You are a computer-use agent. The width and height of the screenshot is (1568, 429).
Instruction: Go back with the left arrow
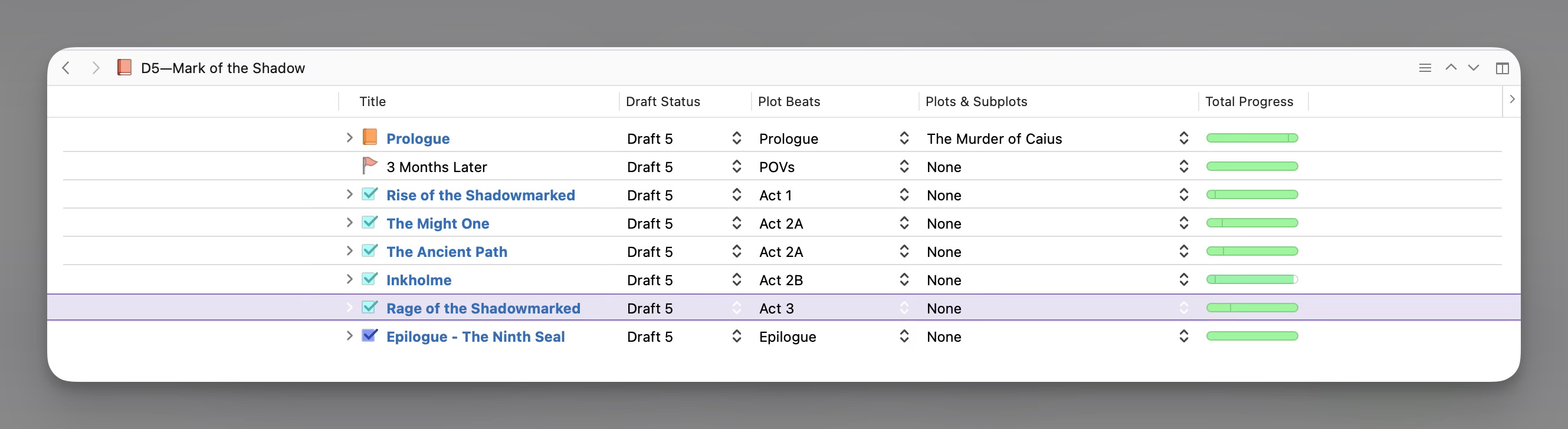click(66, 67)
